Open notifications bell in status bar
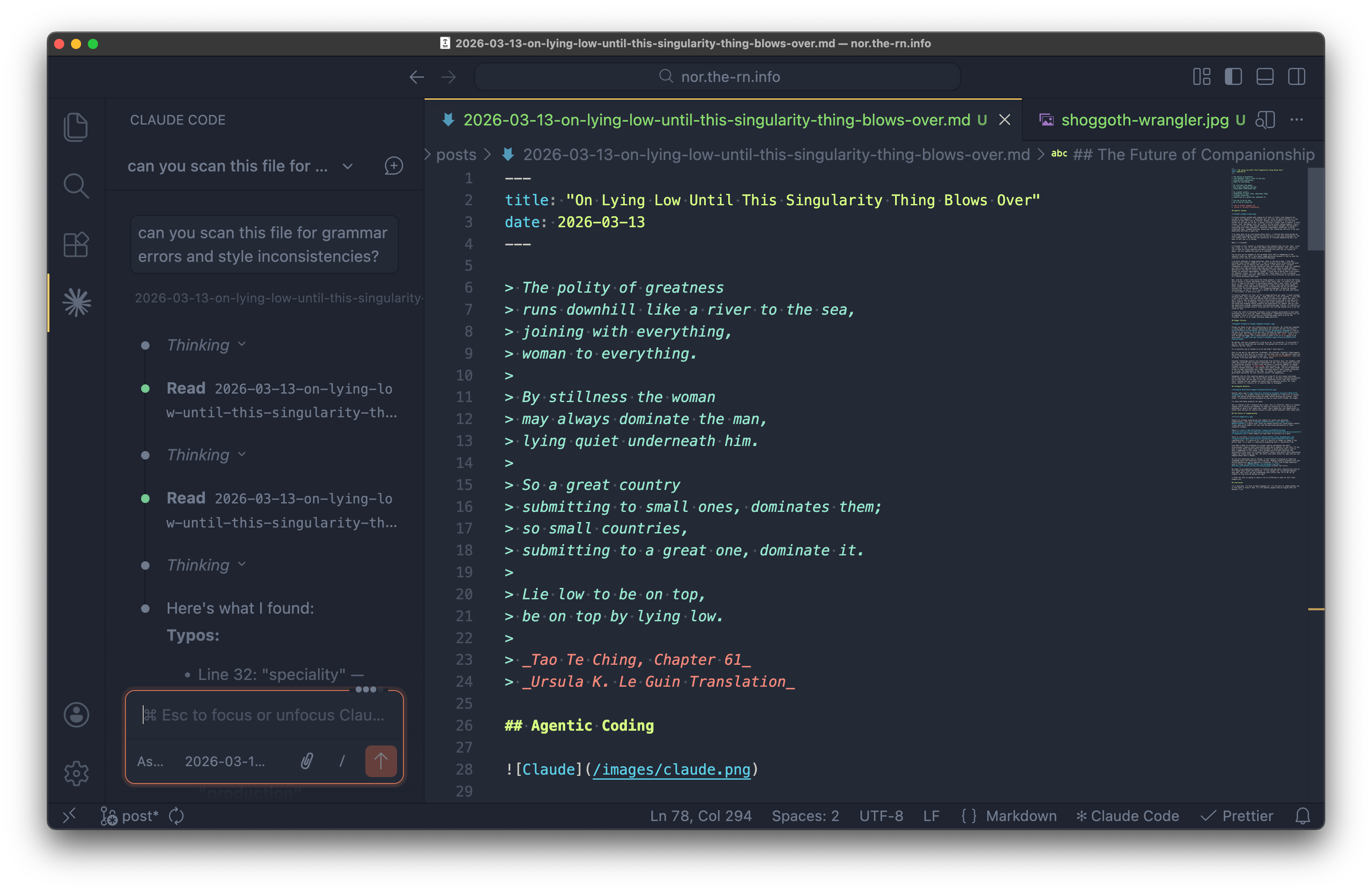Image resolution: width=1372 pixels, height=892 pixels. click(1303, 816)
